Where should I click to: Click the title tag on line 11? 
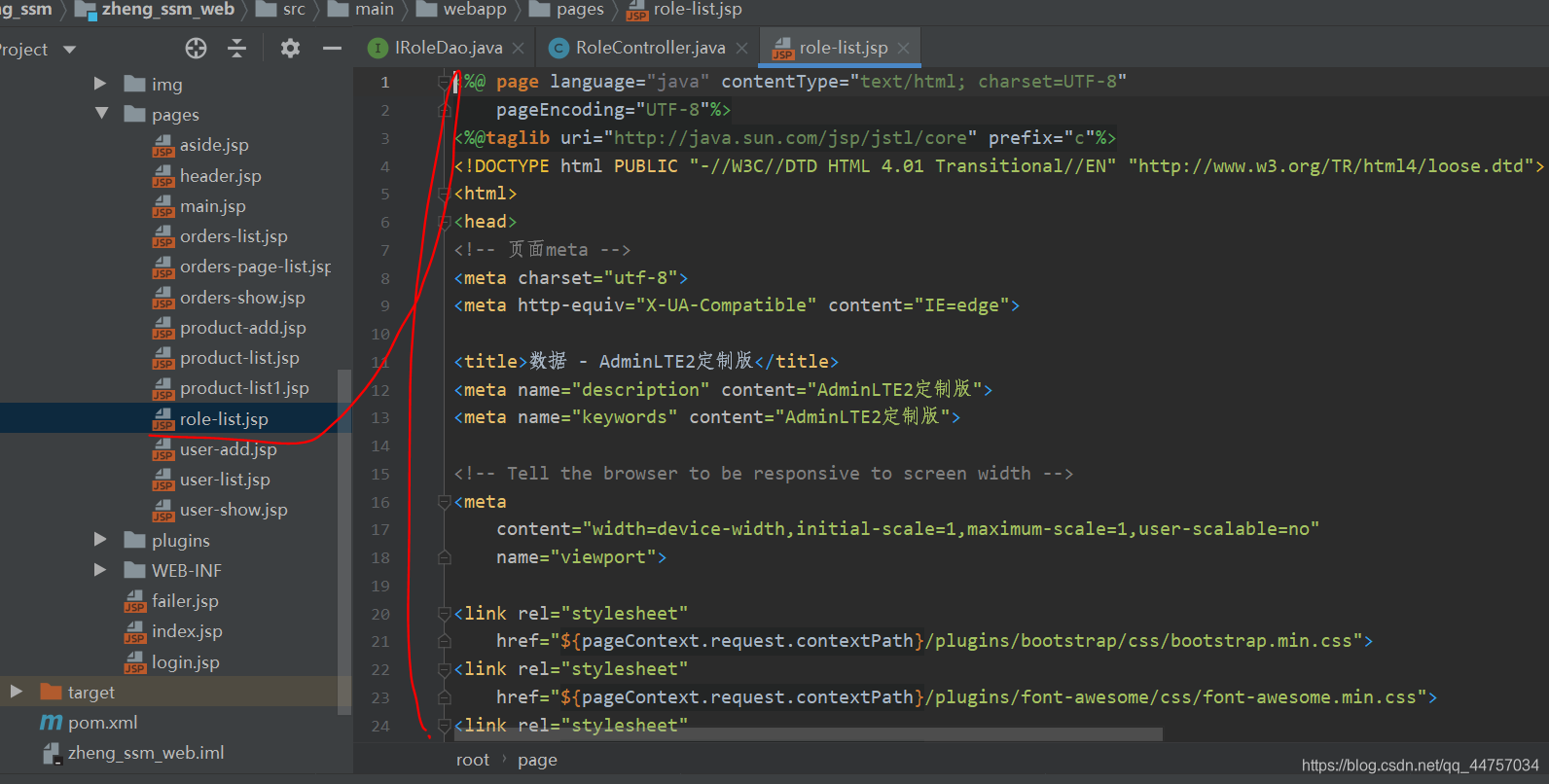[646, 361]
